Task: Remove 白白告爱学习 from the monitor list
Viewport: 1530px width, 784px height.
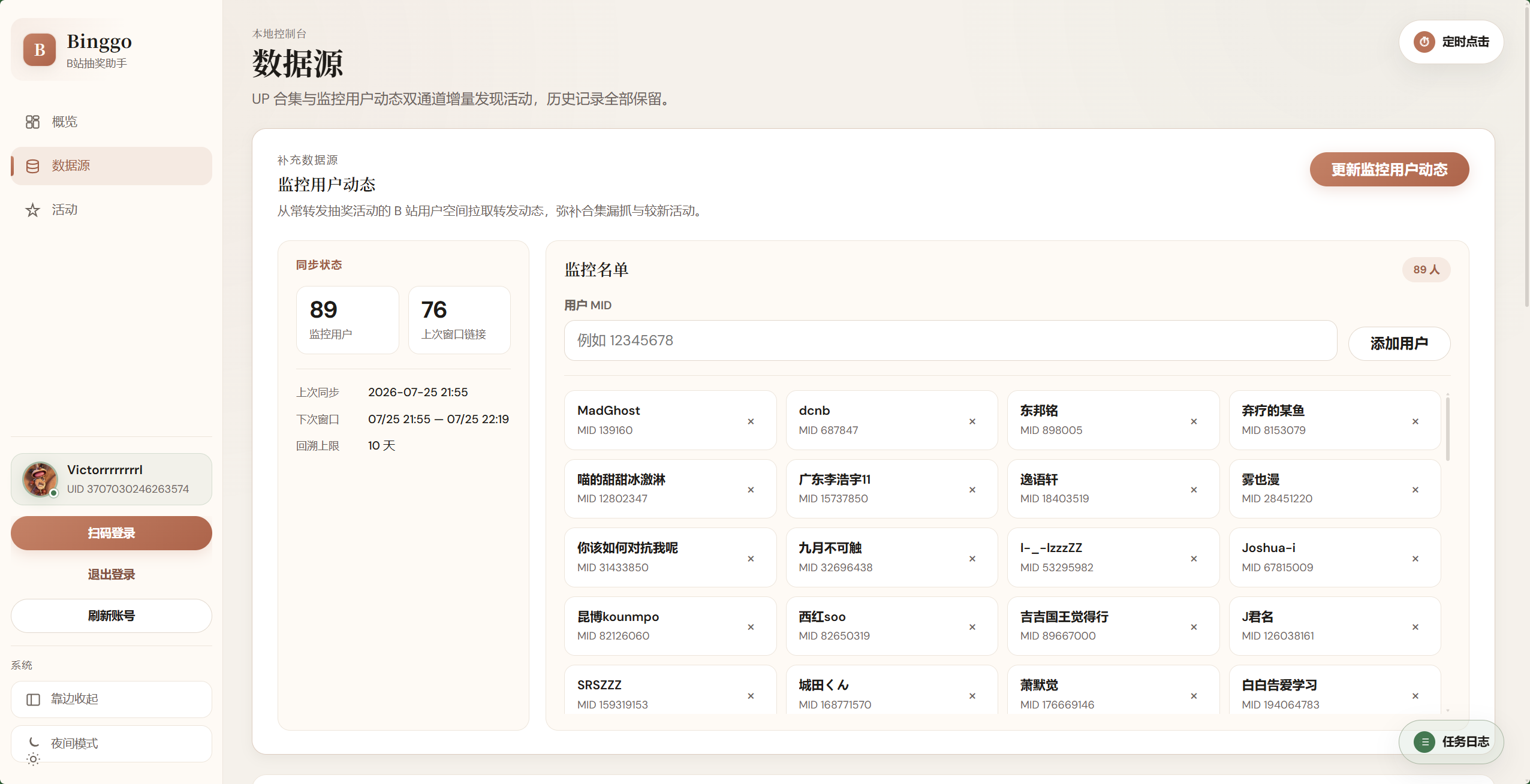Action: [1415, 696]
